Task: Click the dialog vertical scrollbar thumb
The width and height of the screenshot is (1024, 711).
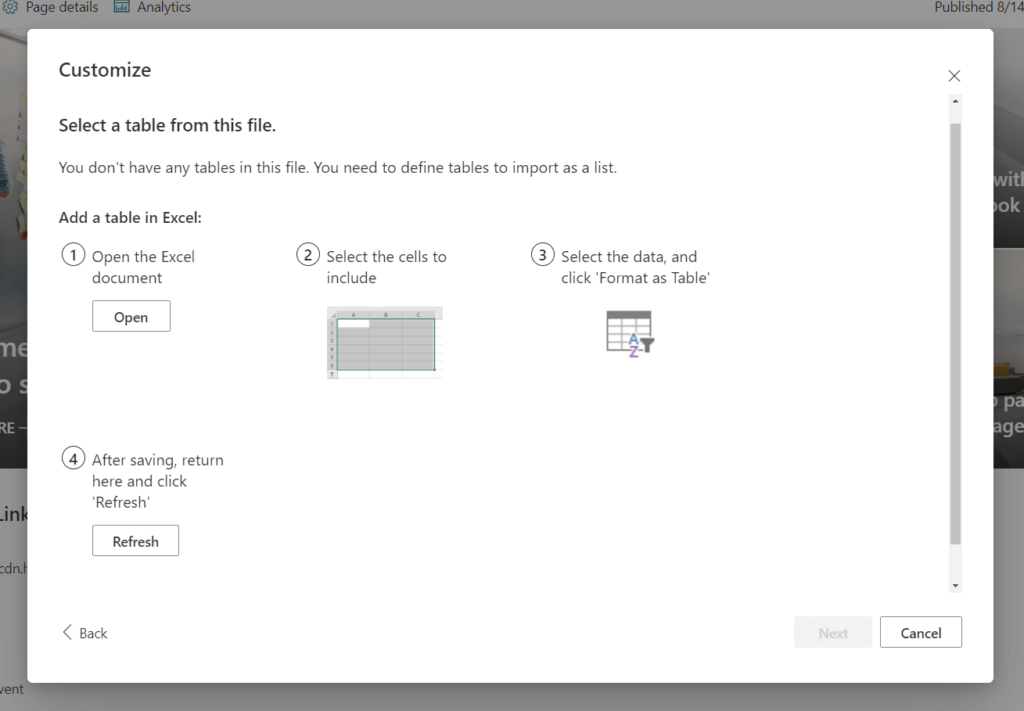Action: tap(955, 333)
